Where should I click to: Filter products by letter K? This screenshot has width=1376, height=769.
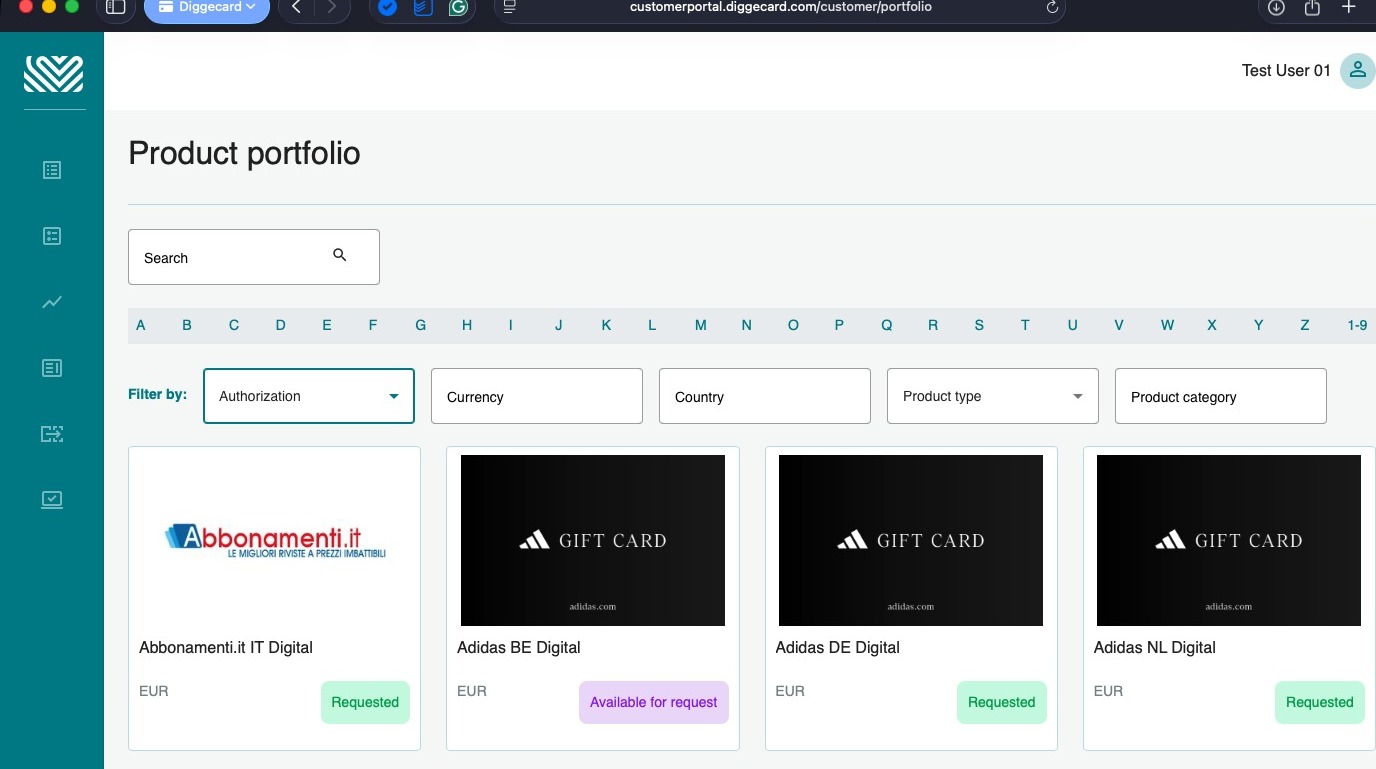(606, 325)
